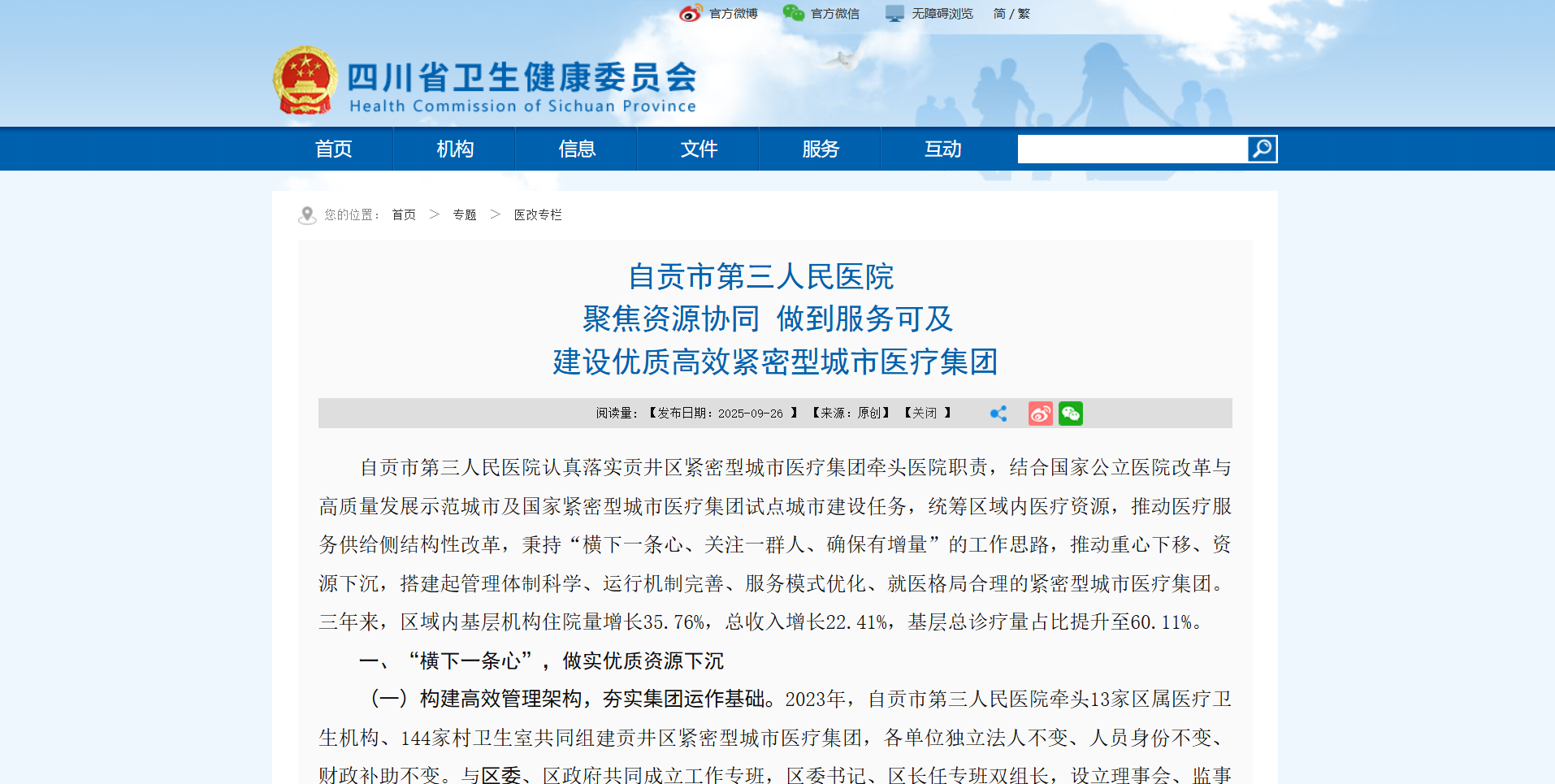Image resolution: width=1555 pixels, height=784 pixels.
Task: Select 互动 in the navigation bar
Action: (942, 149)
